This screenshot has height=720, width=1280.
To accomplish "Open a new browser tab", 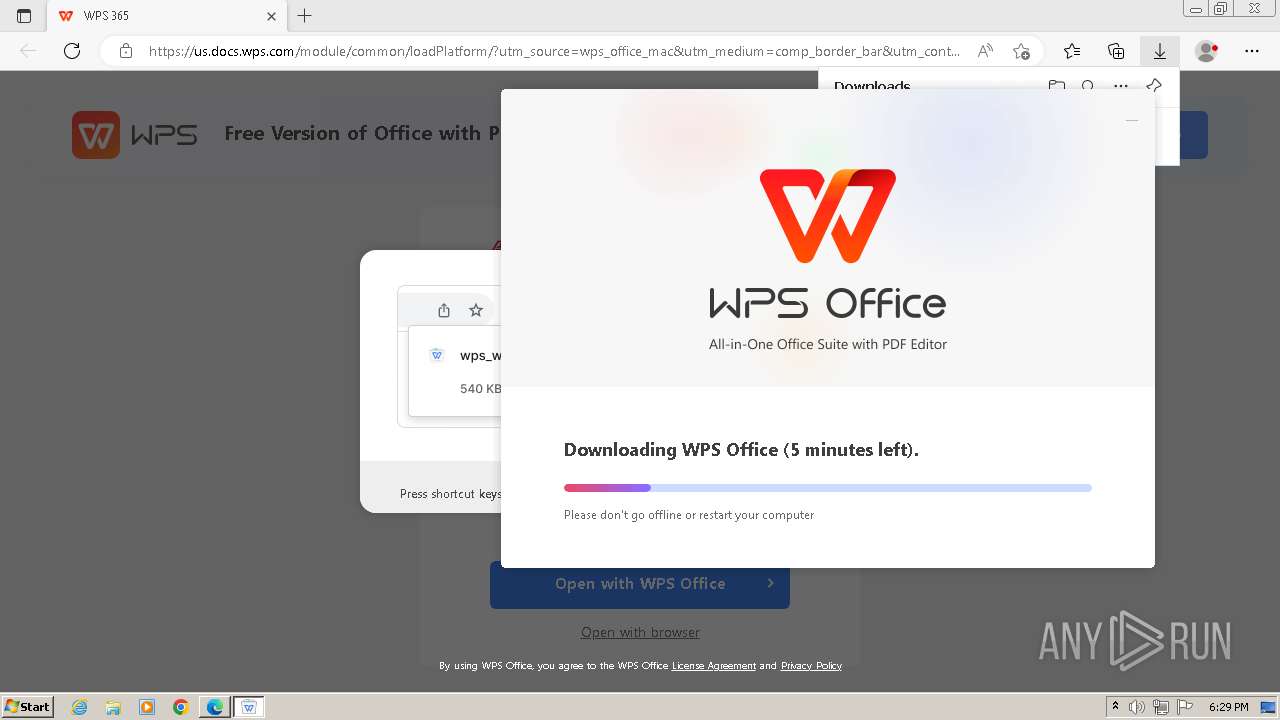I will click(305, 16).
